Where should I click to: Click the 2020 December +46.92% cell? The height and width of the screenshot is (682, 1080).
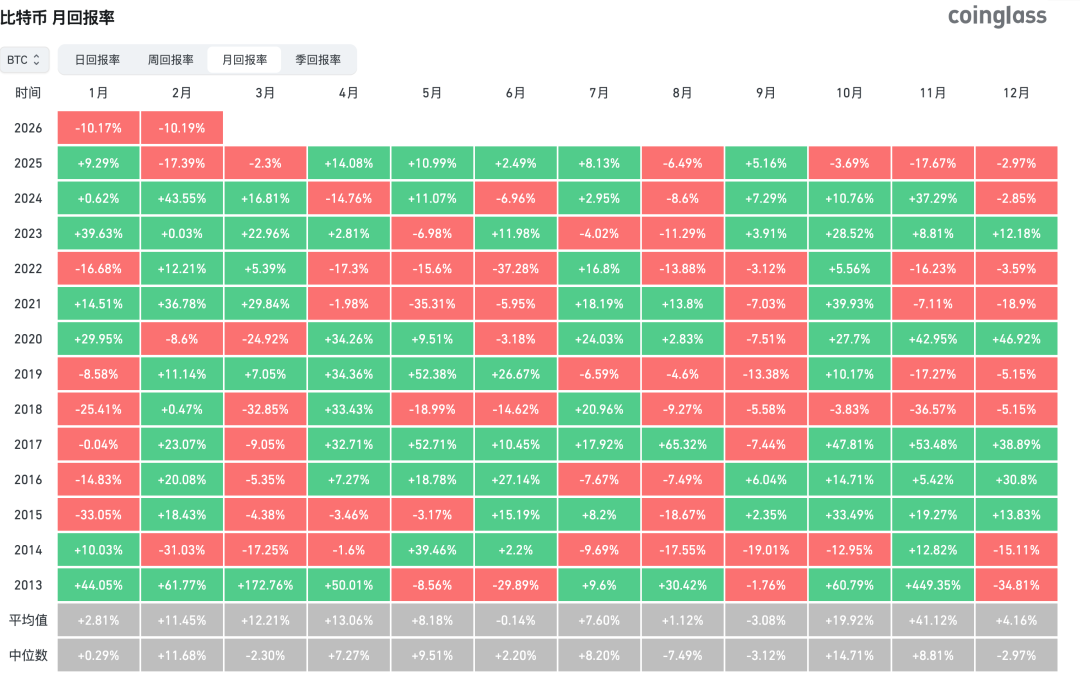(1017, 340)
